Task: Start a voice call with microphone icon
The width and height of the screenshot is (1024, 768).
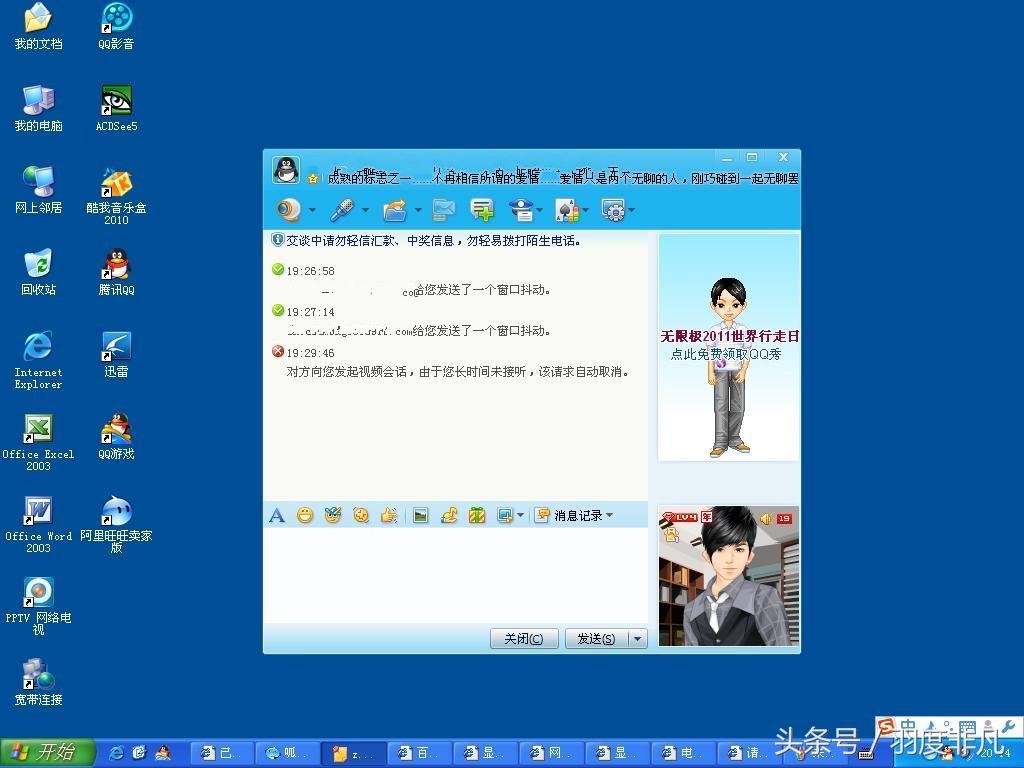Action: [x=342, y=210]
